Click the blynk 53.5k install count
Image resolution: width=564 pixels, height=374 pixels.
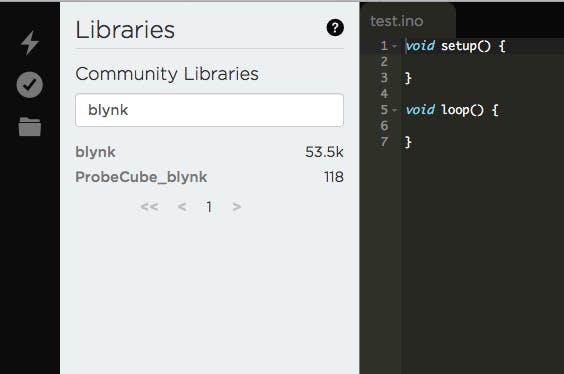[324, 152]
